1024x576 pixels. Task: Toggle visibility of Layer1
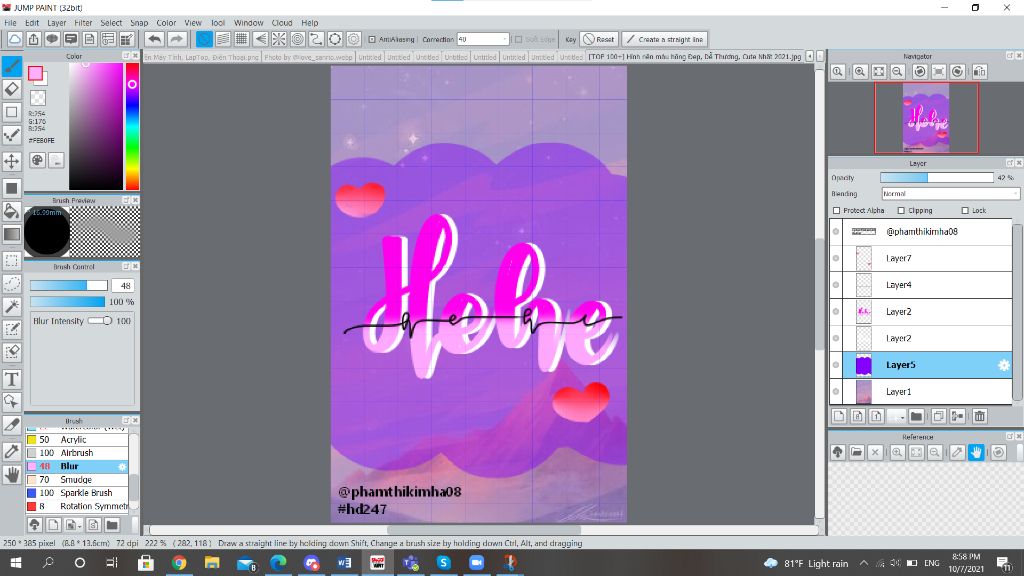pyautogui.click(x=836, y=392)
